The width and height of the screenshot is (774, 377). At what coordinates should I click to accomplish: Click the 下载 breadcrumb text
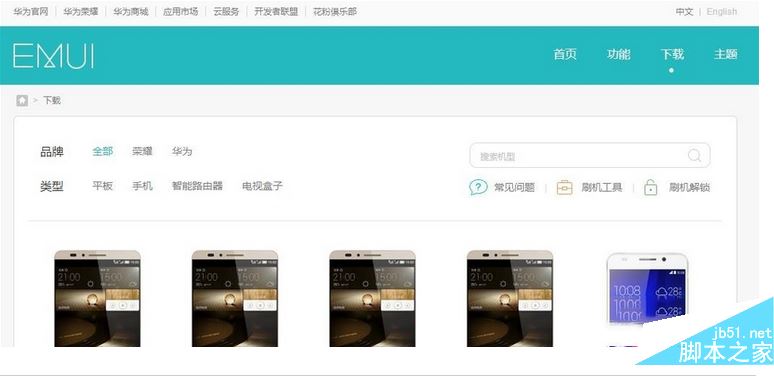point(52,101)
